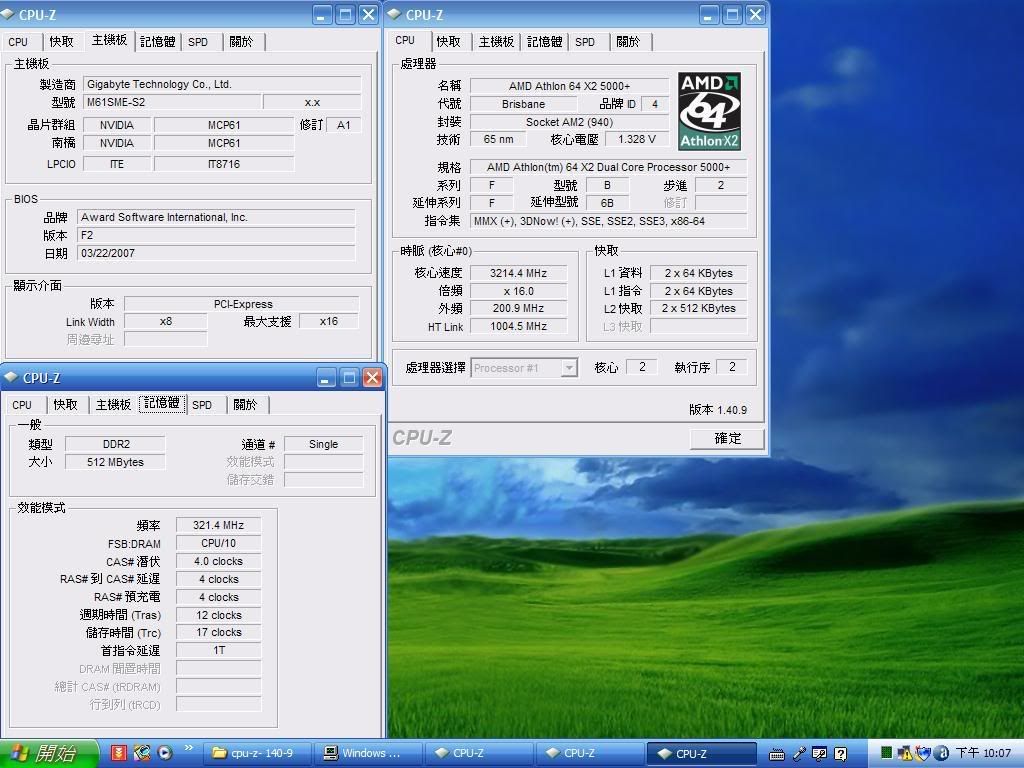
Task: Click the blue 'a' tray icon
Action: coord(942,754)
